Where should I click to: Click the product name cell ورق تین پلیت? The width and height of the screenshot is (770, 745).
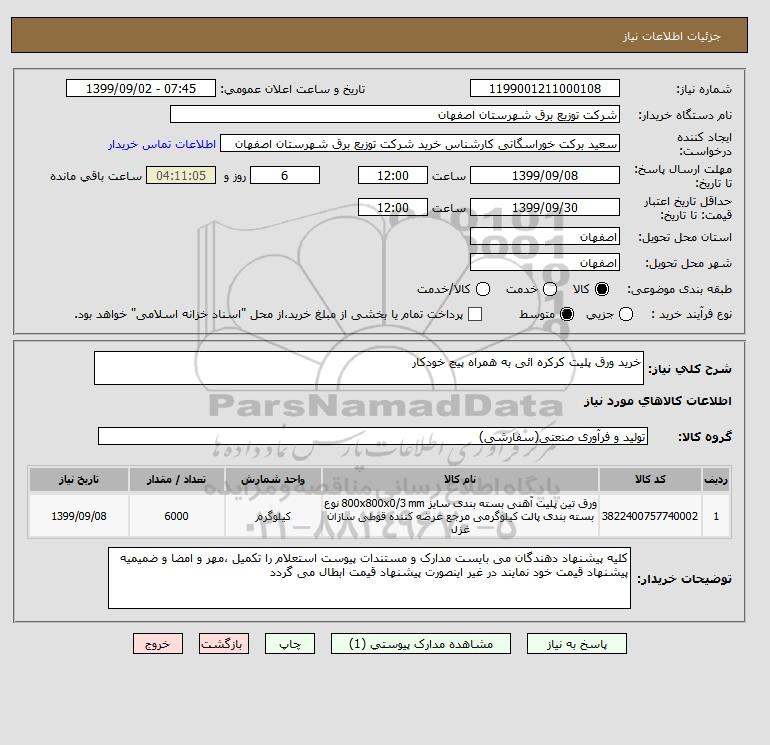coord(460,516)
